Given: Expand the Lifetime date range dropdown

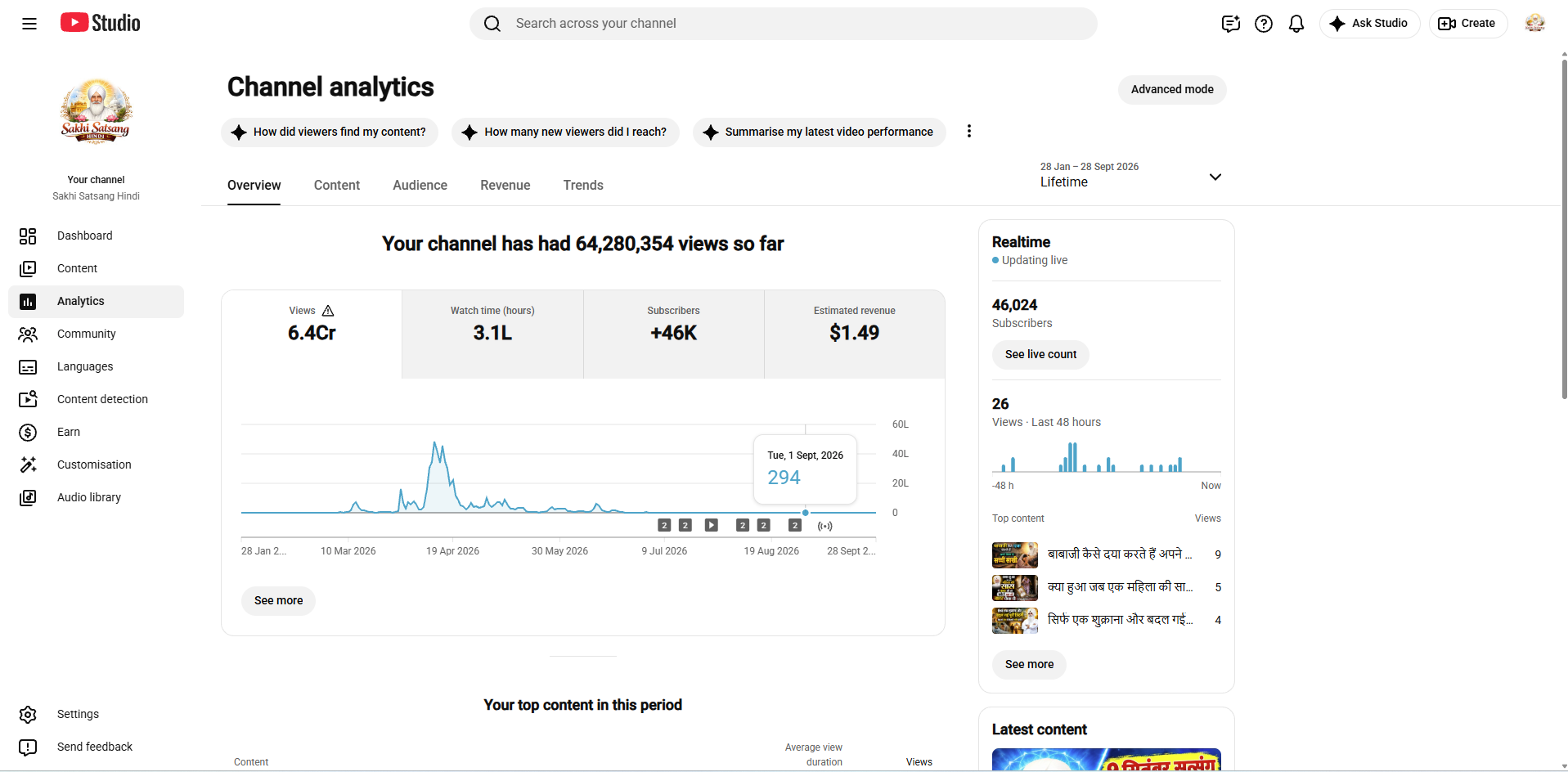Looking at the screenshot, I should click(x=1215, y=177).
